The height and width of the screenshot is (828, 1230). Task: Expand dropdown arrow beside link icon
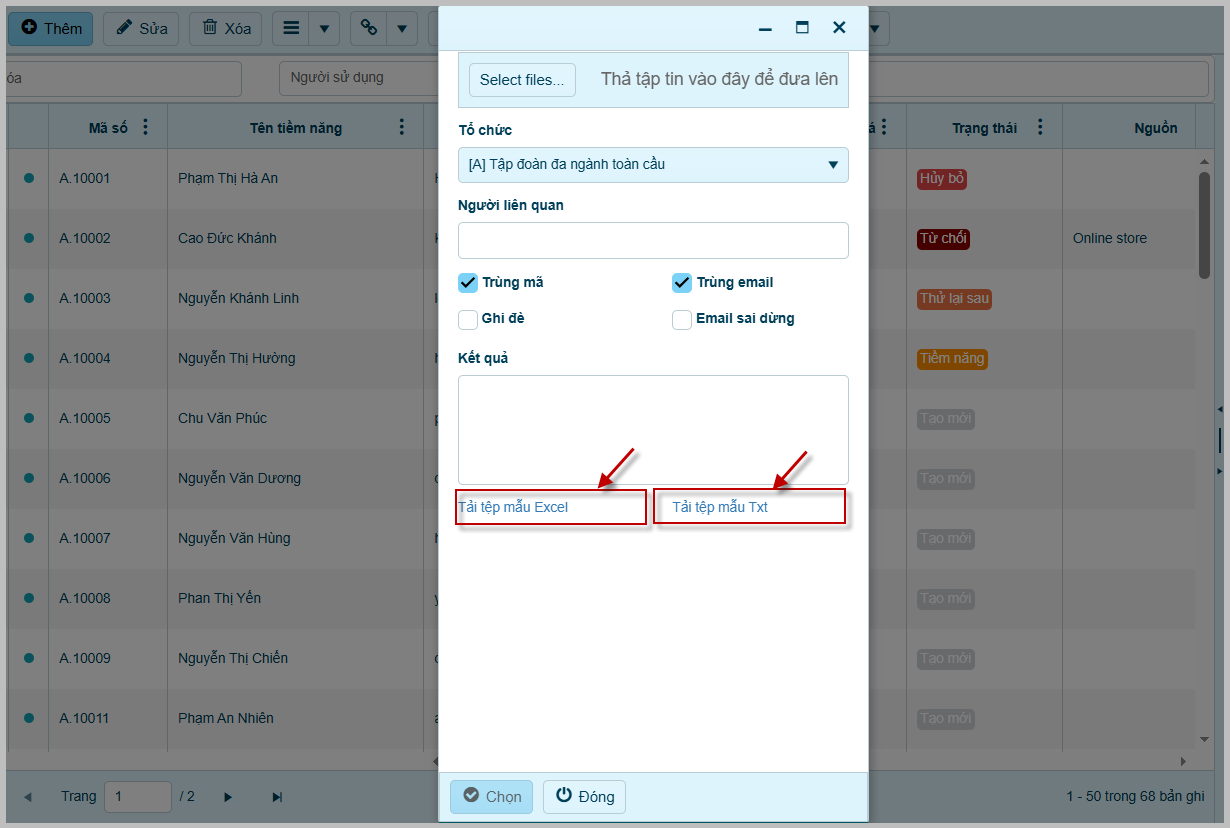(402, 28)
